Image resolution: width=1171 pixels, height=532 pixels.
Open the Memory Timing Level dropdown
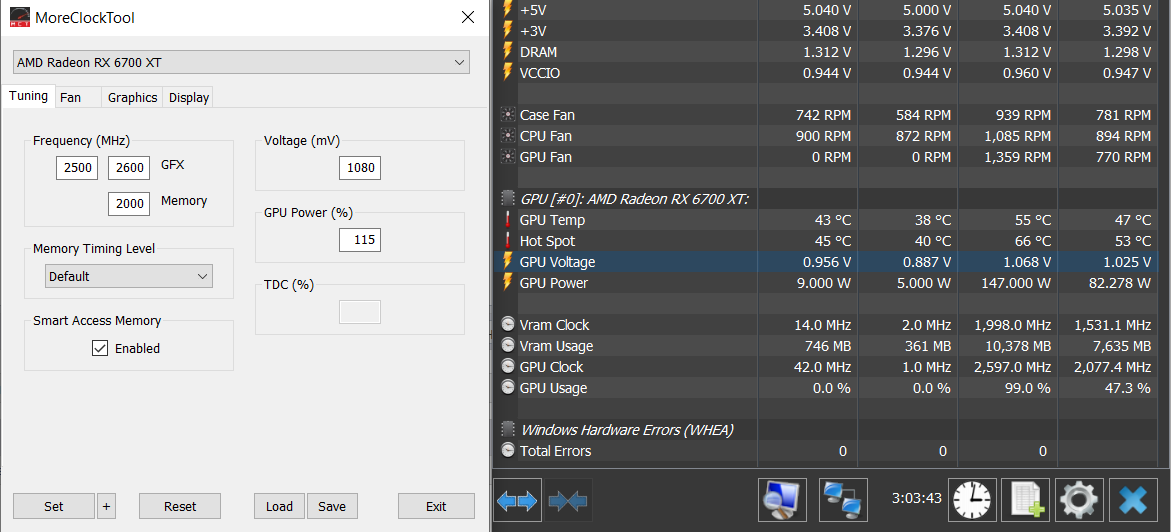(x=128, y=276)
